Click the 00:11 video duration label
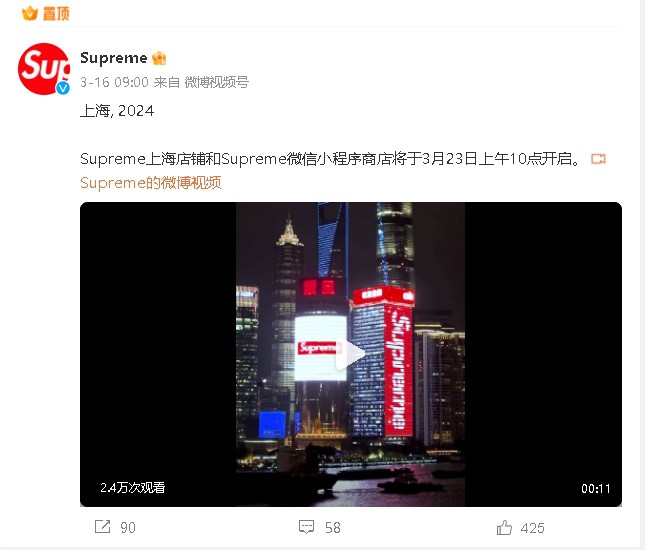This screenshot has height=550, width=645. [596, 489]
